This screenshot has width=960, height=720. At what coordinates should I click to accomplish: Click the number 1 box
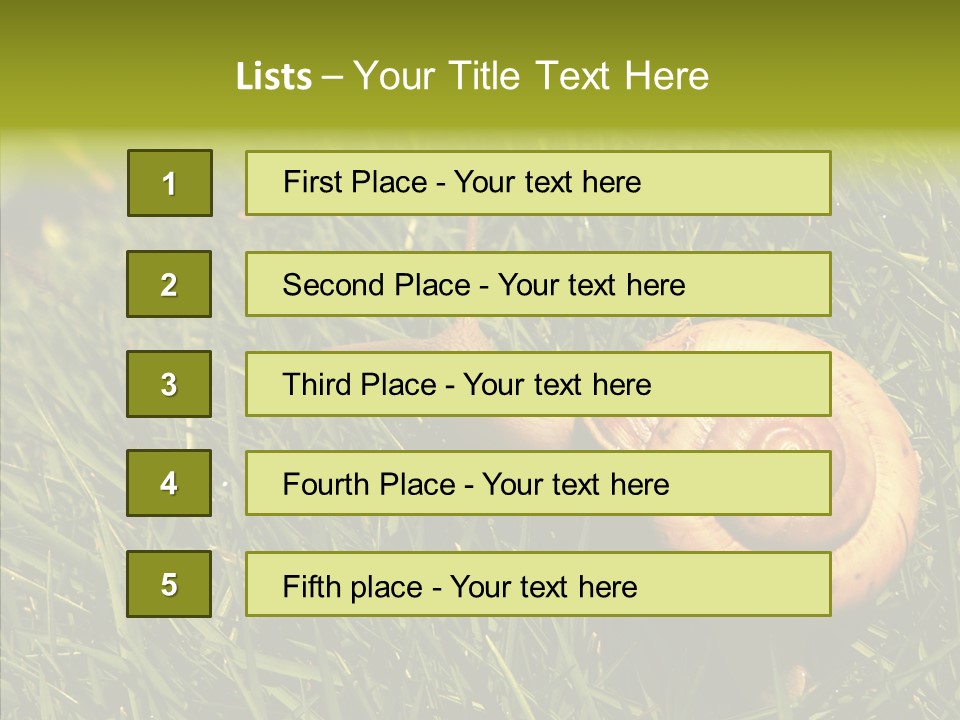coord(170,183)
